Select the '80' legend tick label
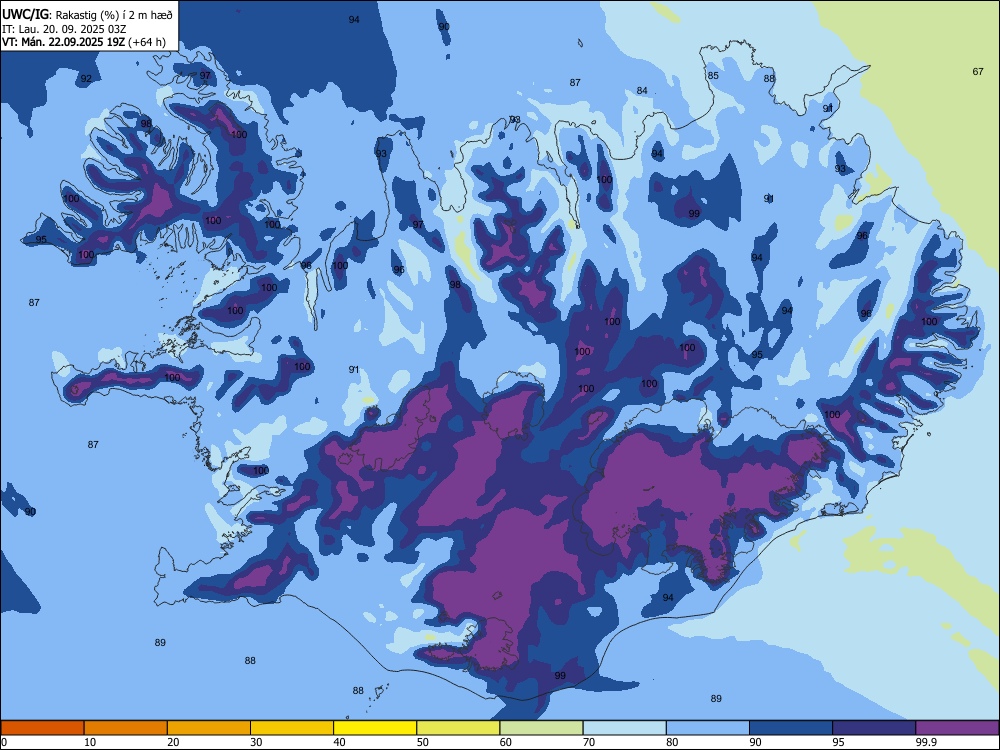 (x=672, y=742)
